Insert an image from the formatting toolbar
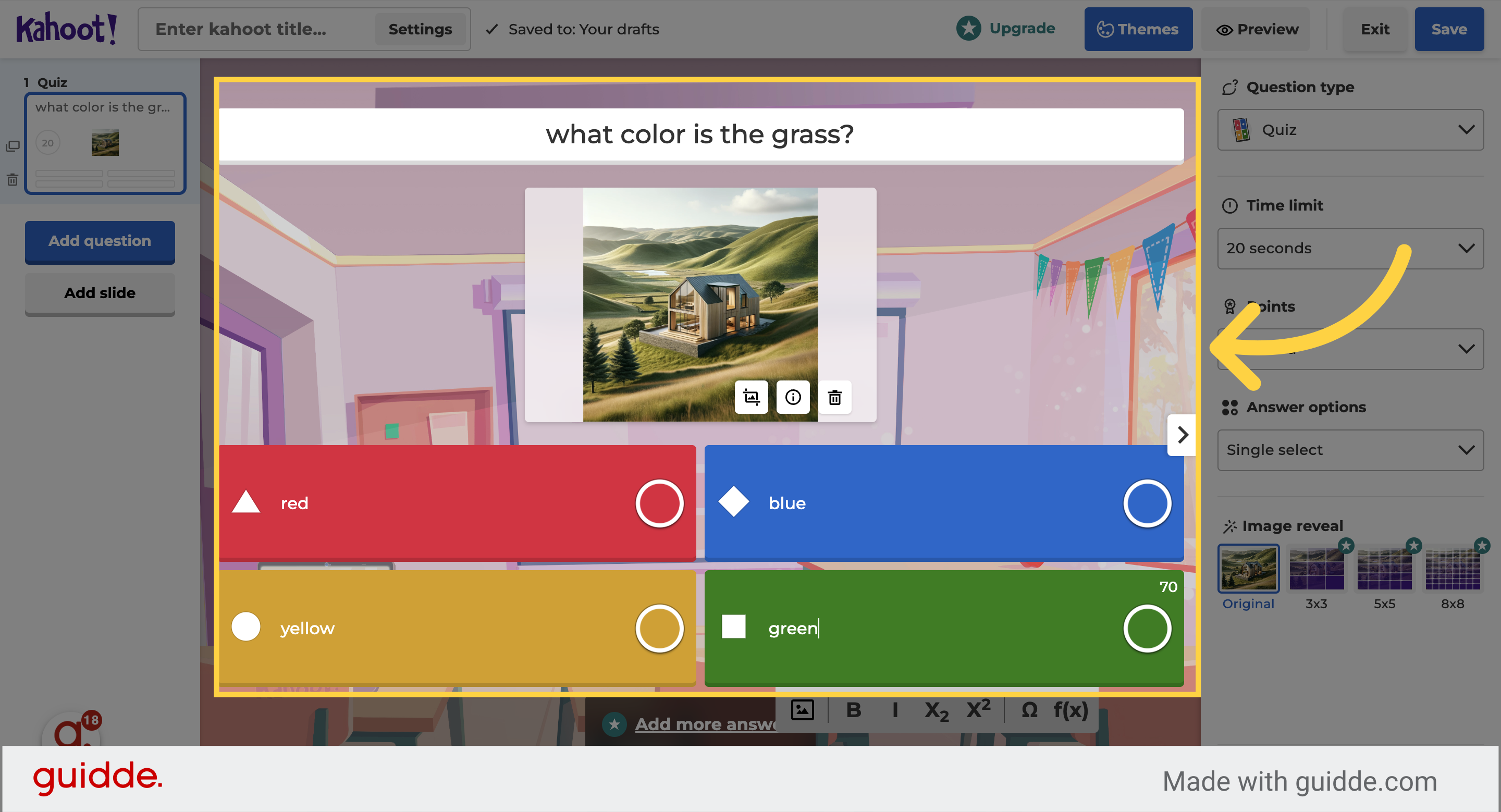Screen dimensions: 1501x812 point(802,710)
